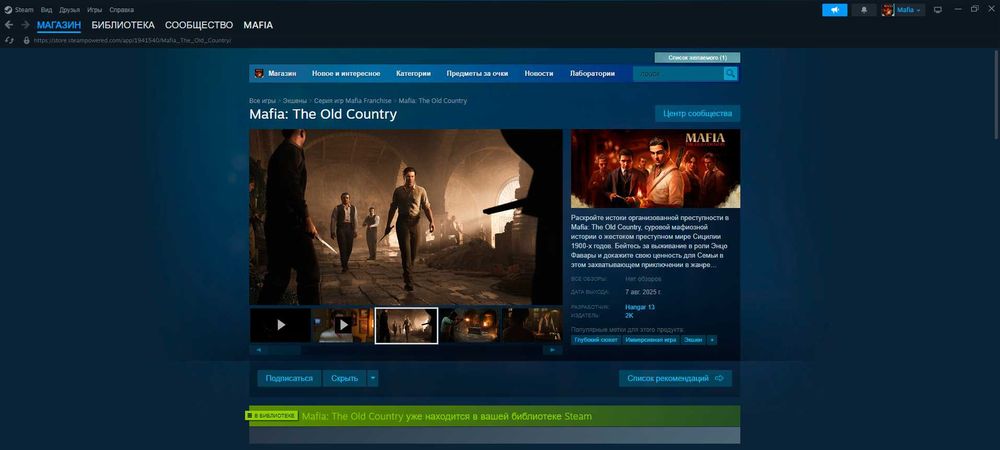Play the first trailer thumbnail
This screenshot has height=450, width=1000.
281,325
